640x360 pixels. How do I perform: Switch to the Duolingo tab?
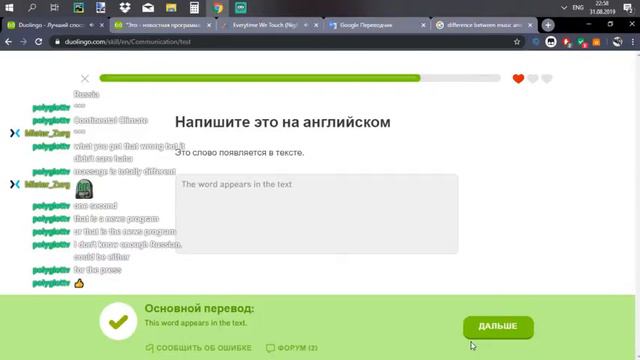[x=55, y=25]
